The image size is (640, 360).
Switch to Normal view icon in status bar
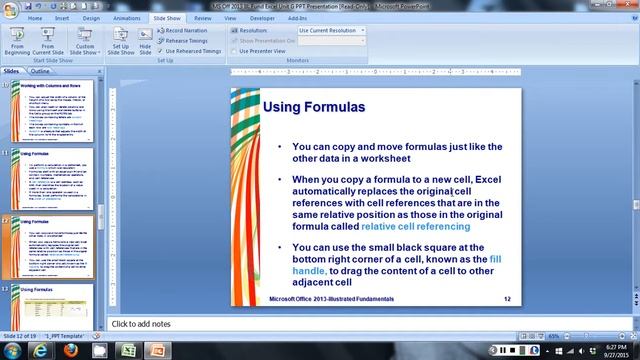(523, 336)
